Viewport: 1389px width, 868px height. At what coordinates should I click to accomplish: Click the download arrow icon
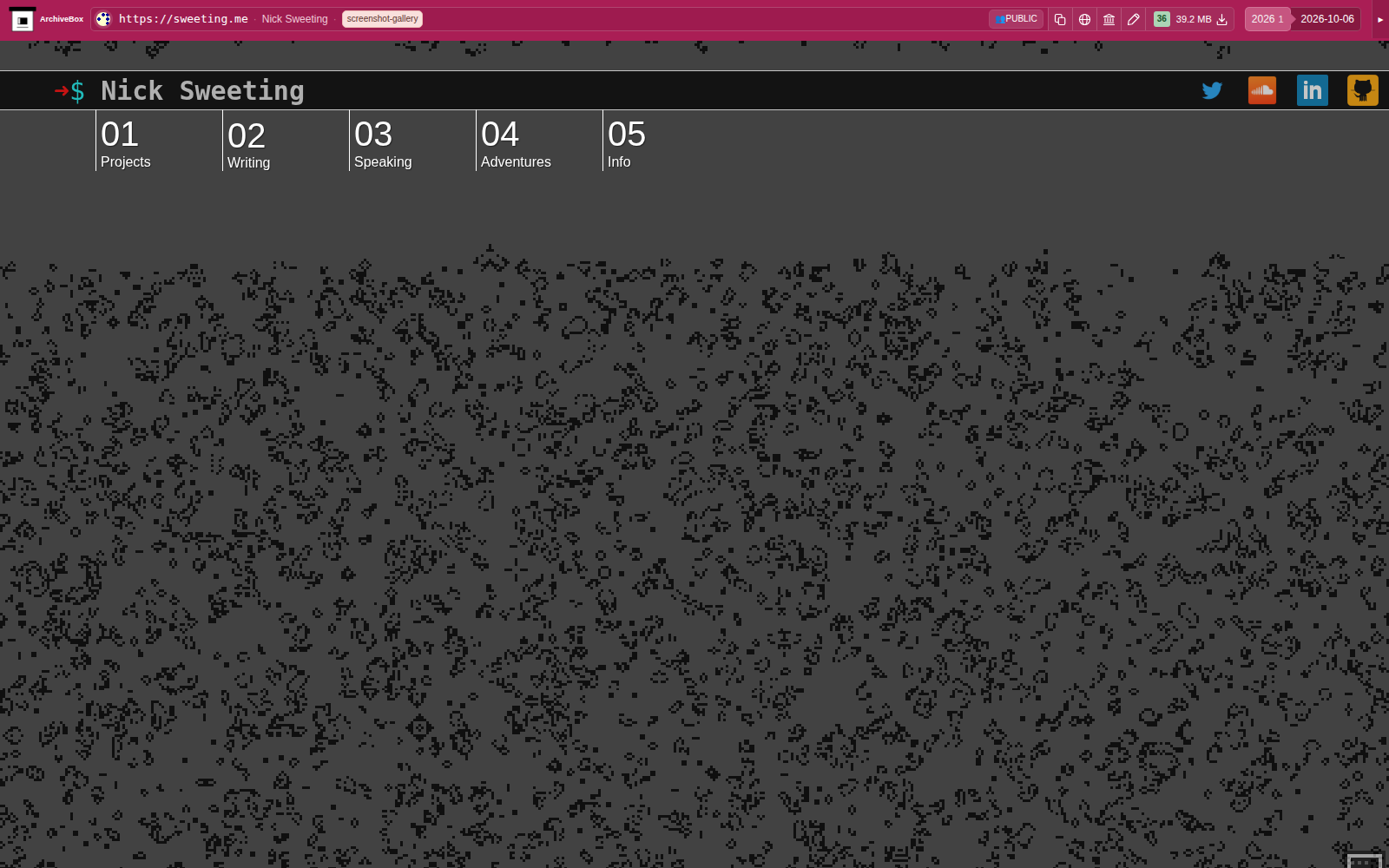click(1221, 19)
